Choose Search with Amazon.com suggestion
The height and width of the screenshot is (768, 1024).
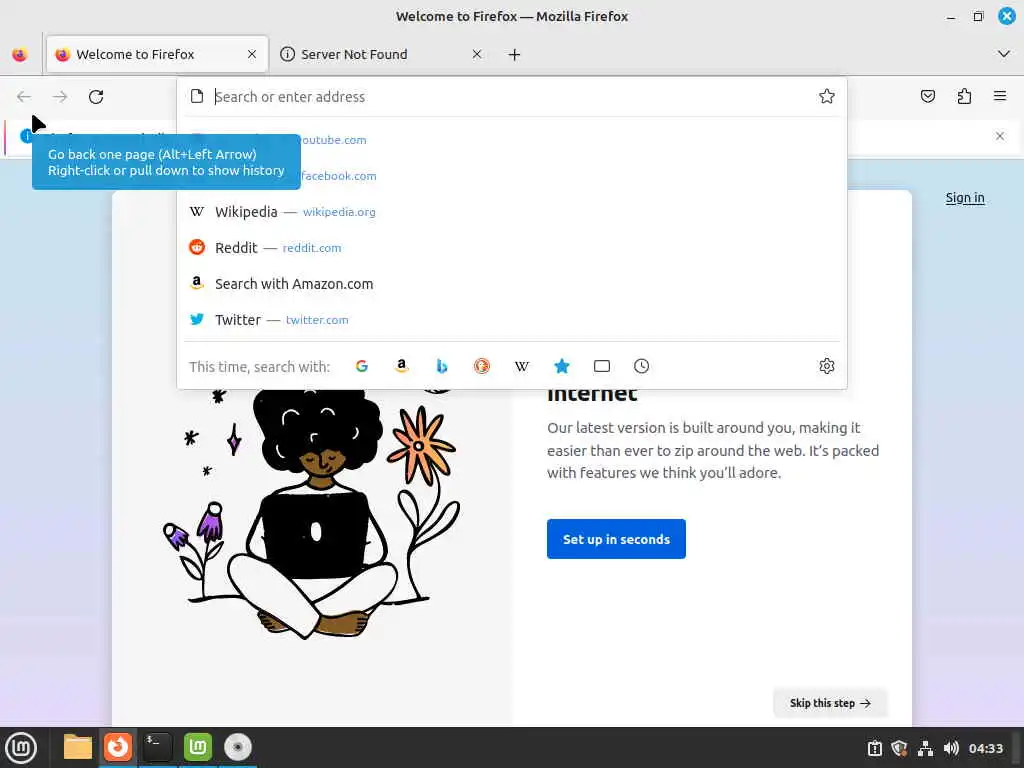[x=512, y=283]
